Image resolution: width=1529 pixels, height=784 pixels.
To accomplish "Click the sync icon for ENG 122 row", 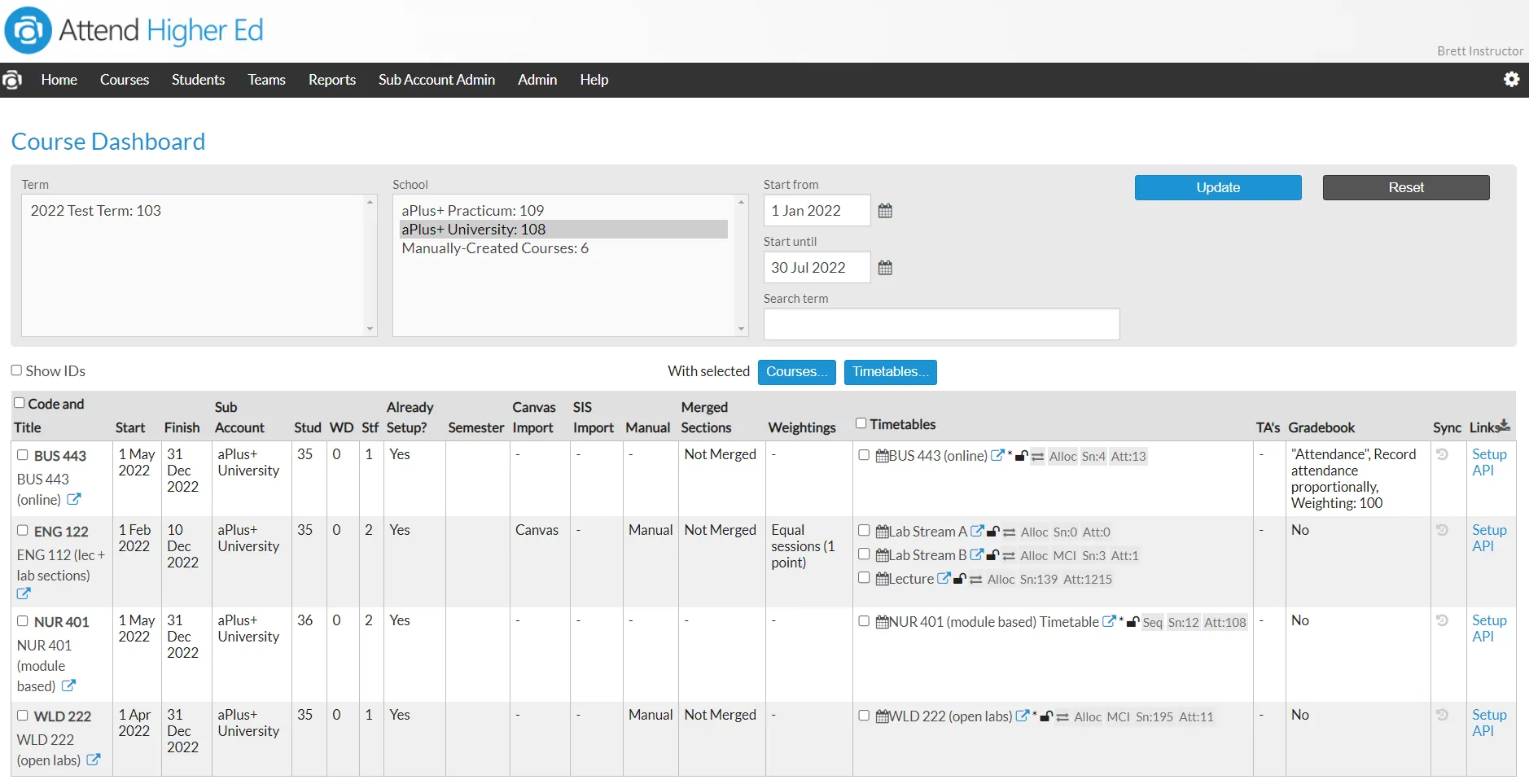I will pos(1442,531).
